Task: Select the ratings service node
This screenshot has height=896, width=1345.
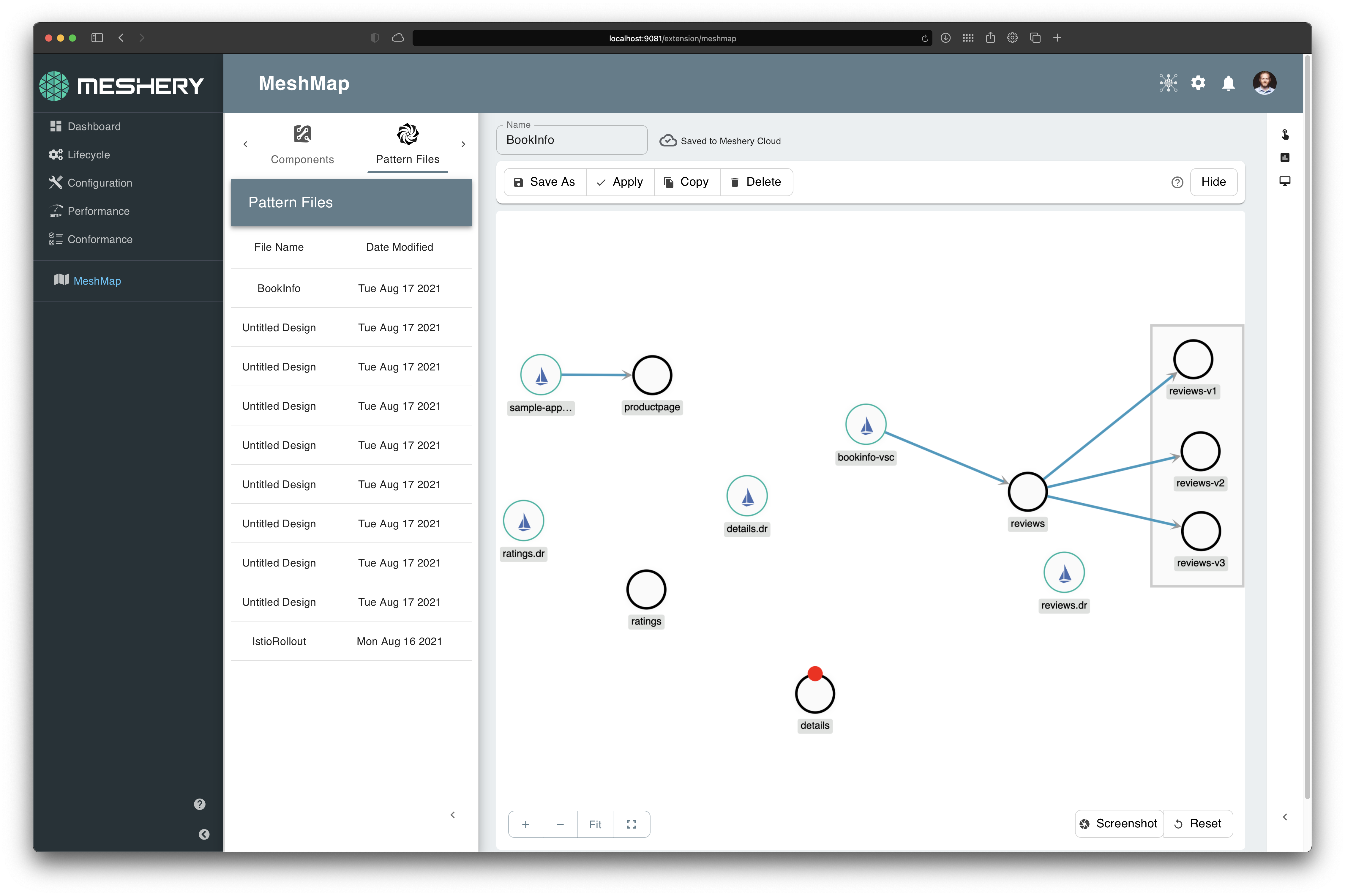Action: pyautogui.click(x=646, y=589)
